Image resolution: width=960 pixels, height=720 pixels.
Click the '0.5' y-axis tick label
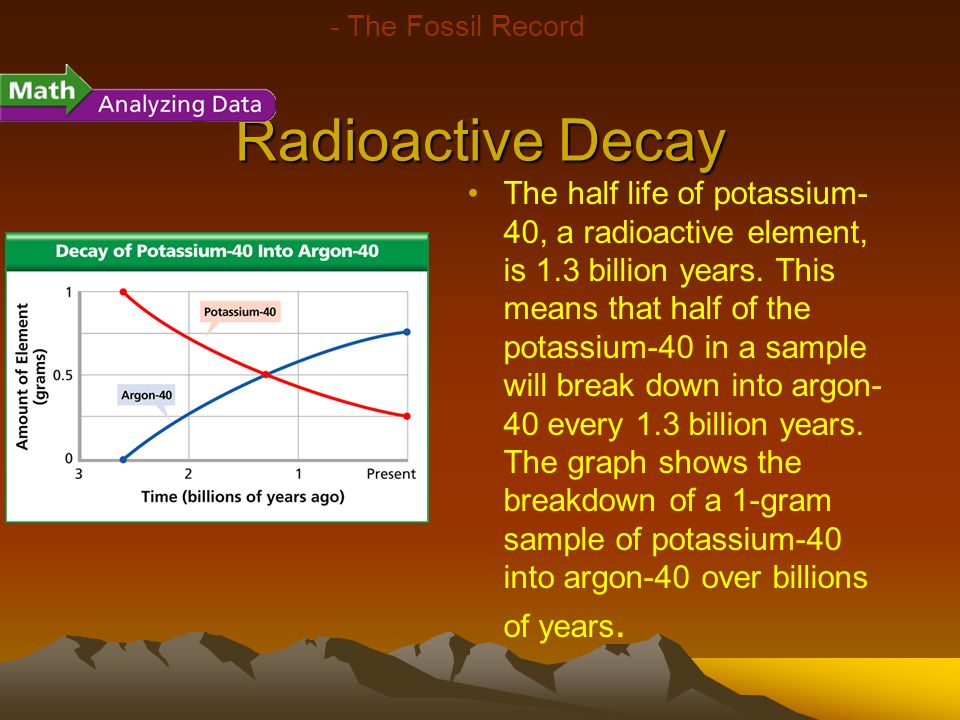(62, 375)
